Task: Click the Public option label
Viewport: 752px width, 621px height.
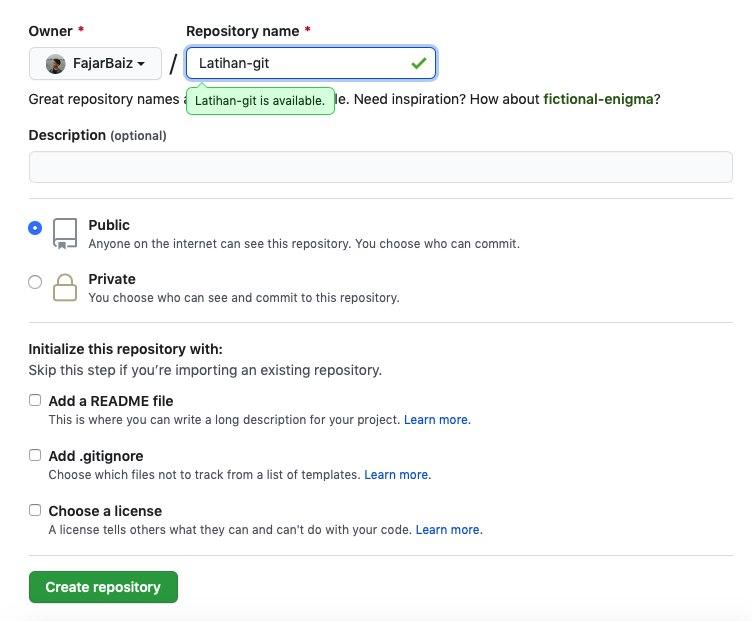Action: click(x=109, y=225)
